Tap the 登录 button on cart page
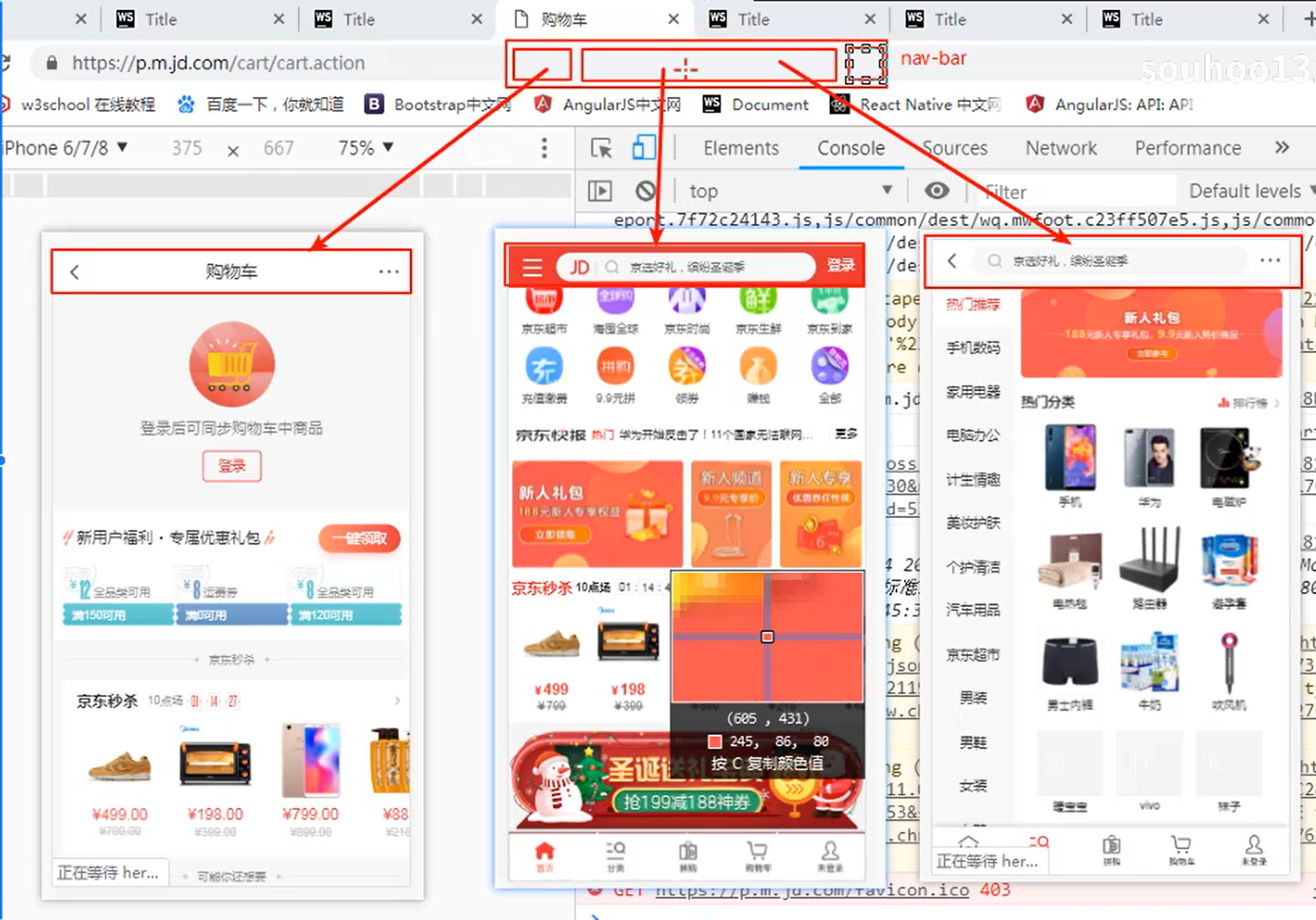The image size is (1316, 920). click(232, 465)
